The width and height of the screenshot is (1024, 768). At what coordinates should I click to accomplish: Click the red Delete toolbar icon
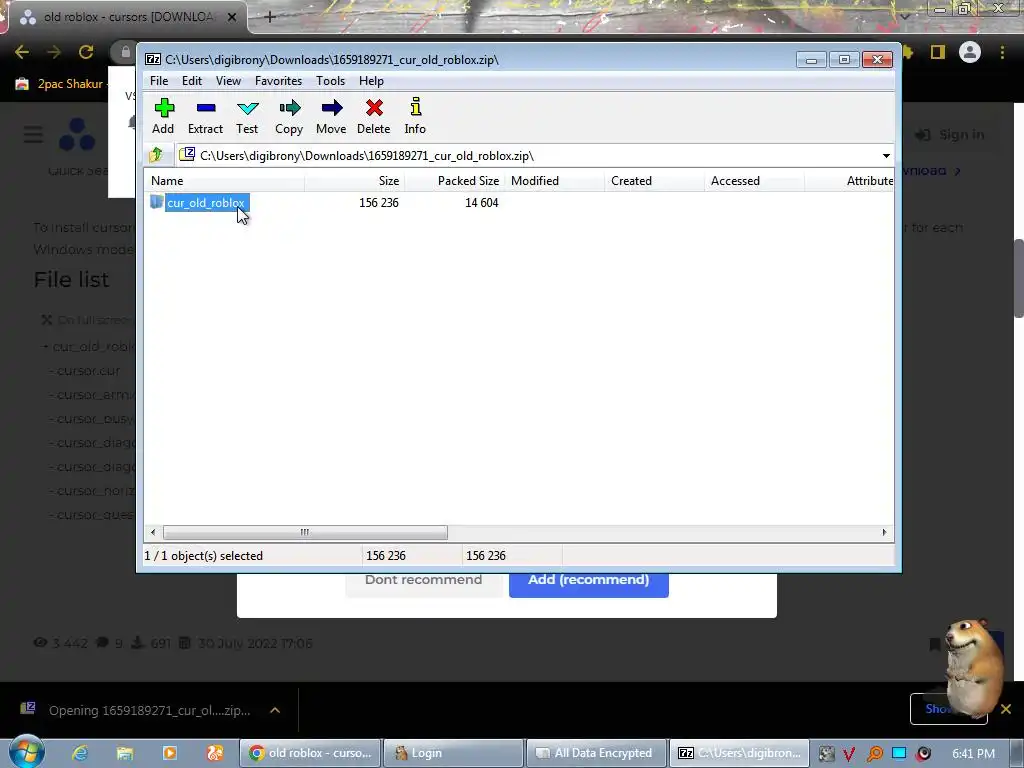coord(374,116)
